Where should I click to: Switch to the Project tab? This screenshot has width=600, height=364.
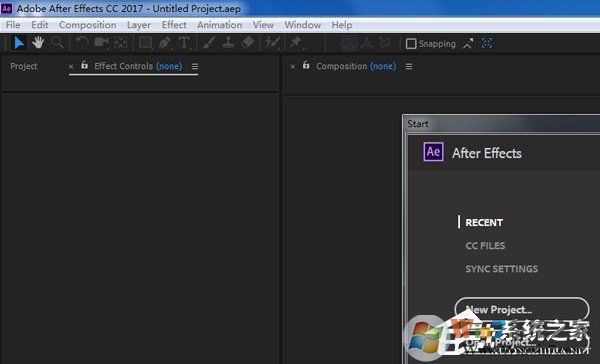(x=24, y=66)
